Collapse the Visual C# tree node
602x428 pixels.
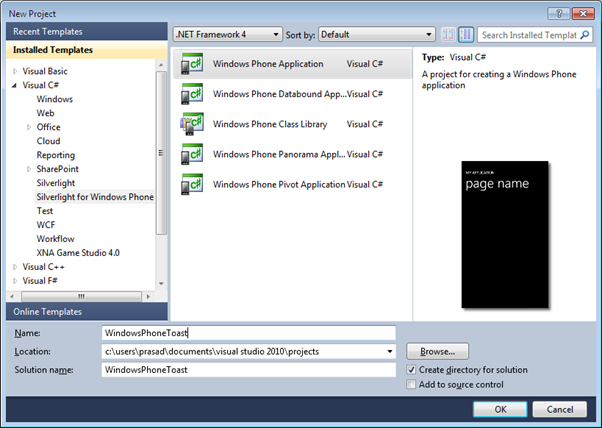pyautogui.click(x=15, y=85)
